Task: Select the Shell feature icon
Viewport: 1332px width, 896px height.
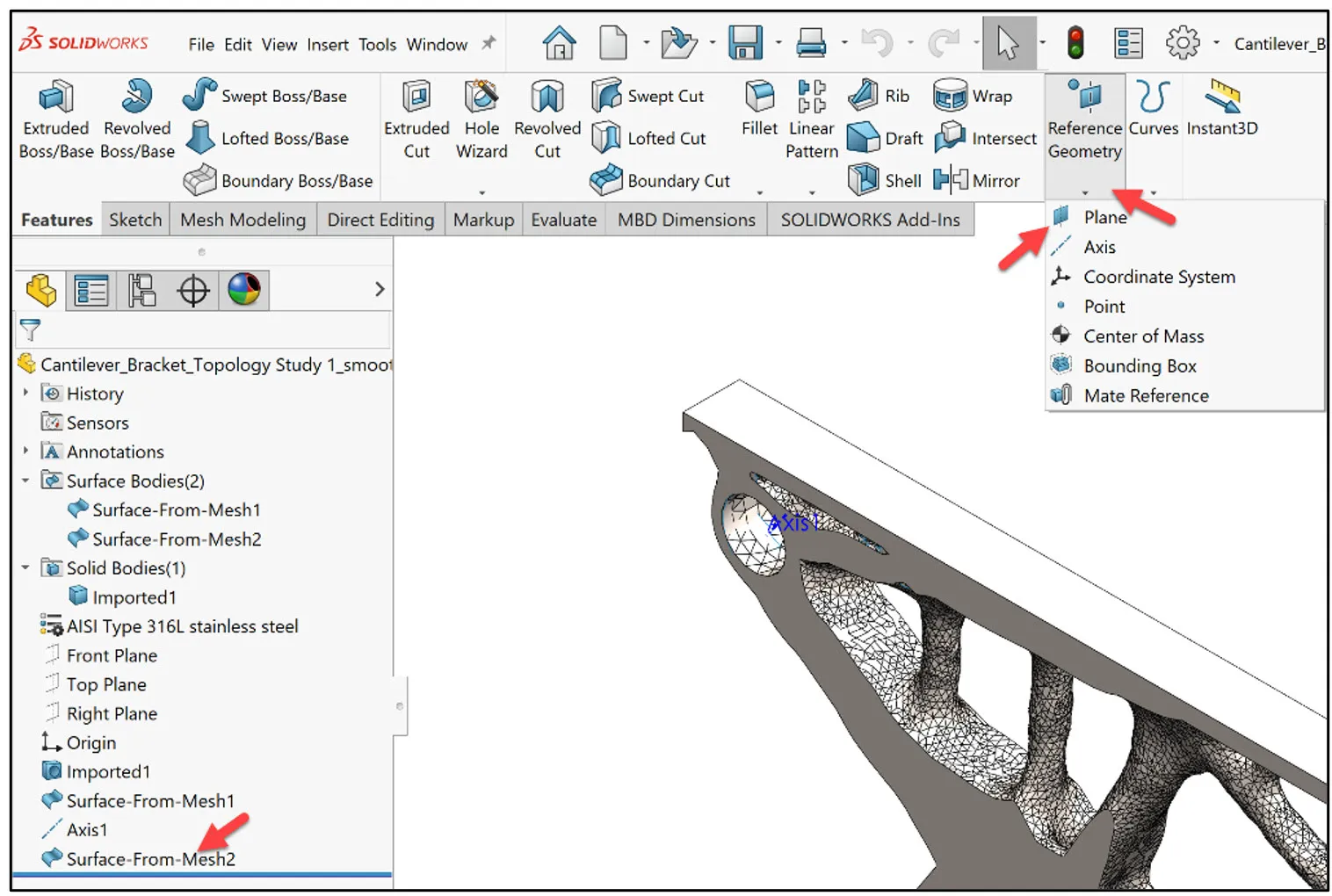Action: 863,180
